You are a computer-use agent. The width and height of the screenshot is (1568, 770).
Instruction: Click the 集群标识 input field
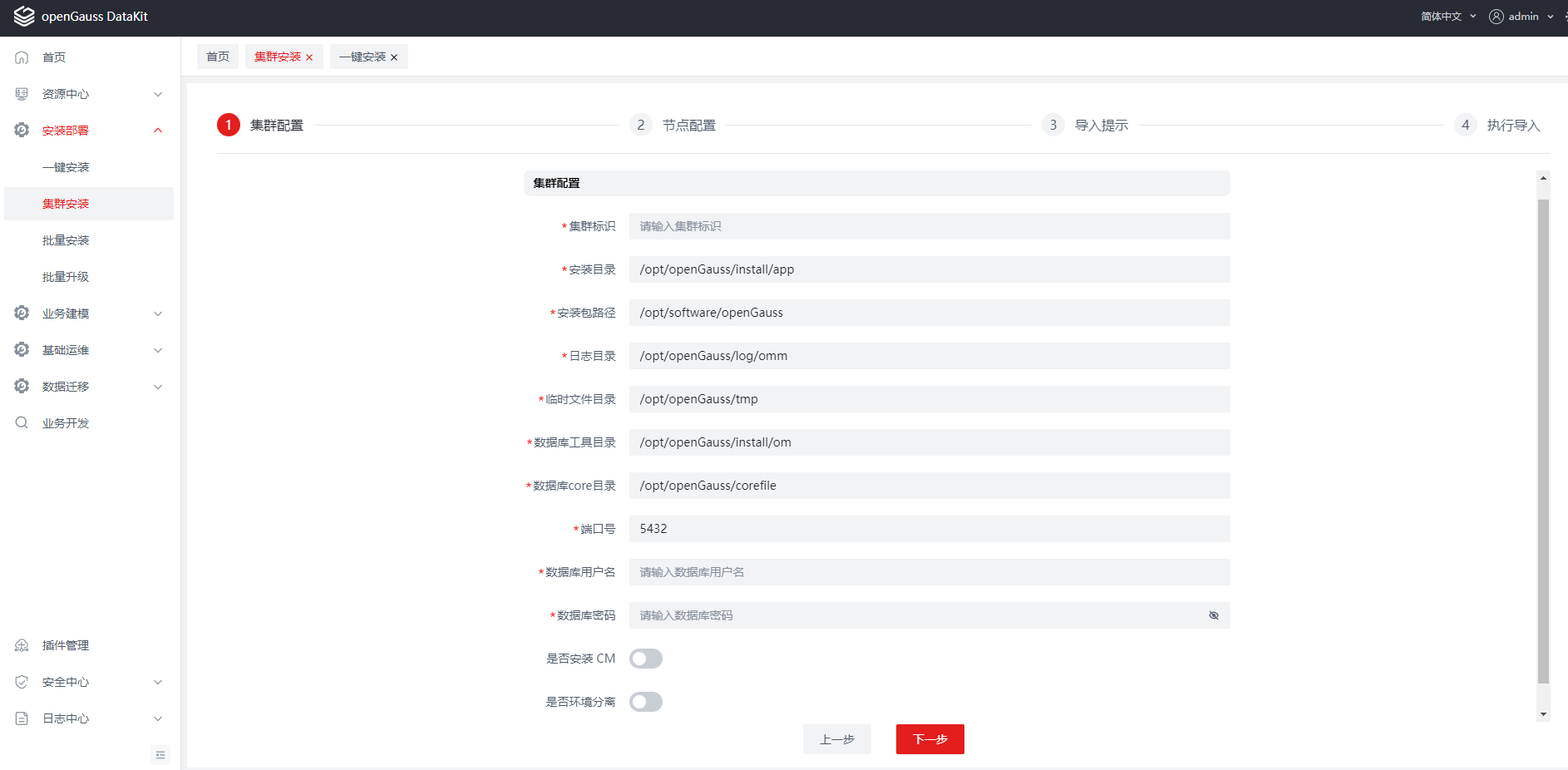[x=929, y=226]
